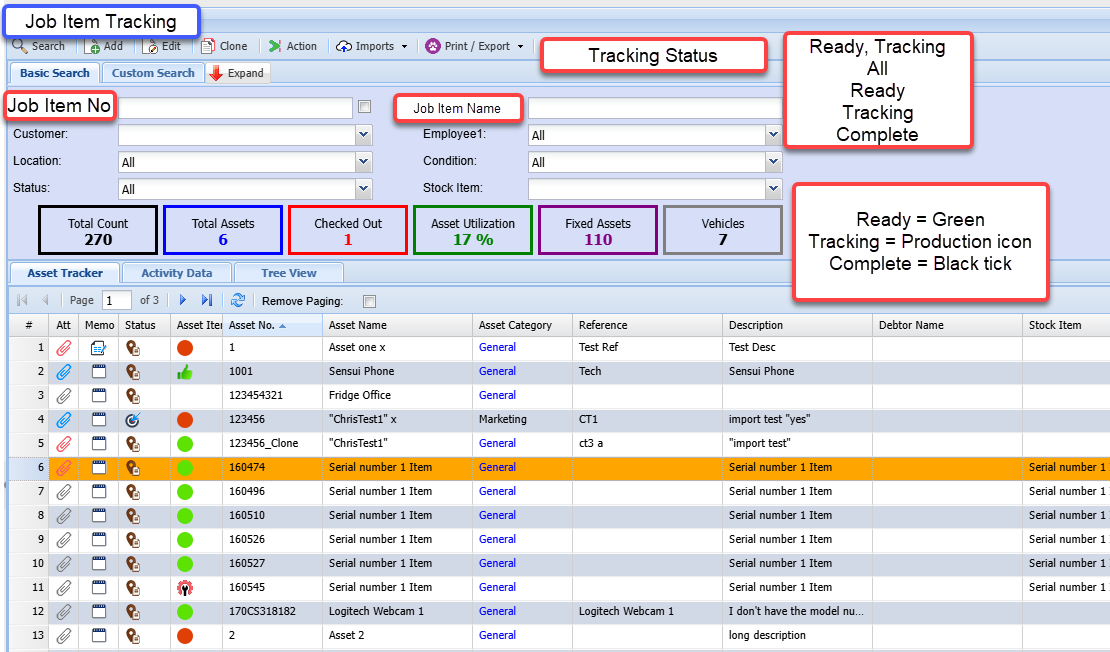Image resolution: width=1110 pixels, height=652 pixels.
Task: Tick checkbox beside Job Item No field
Action: tap(365, 107)
